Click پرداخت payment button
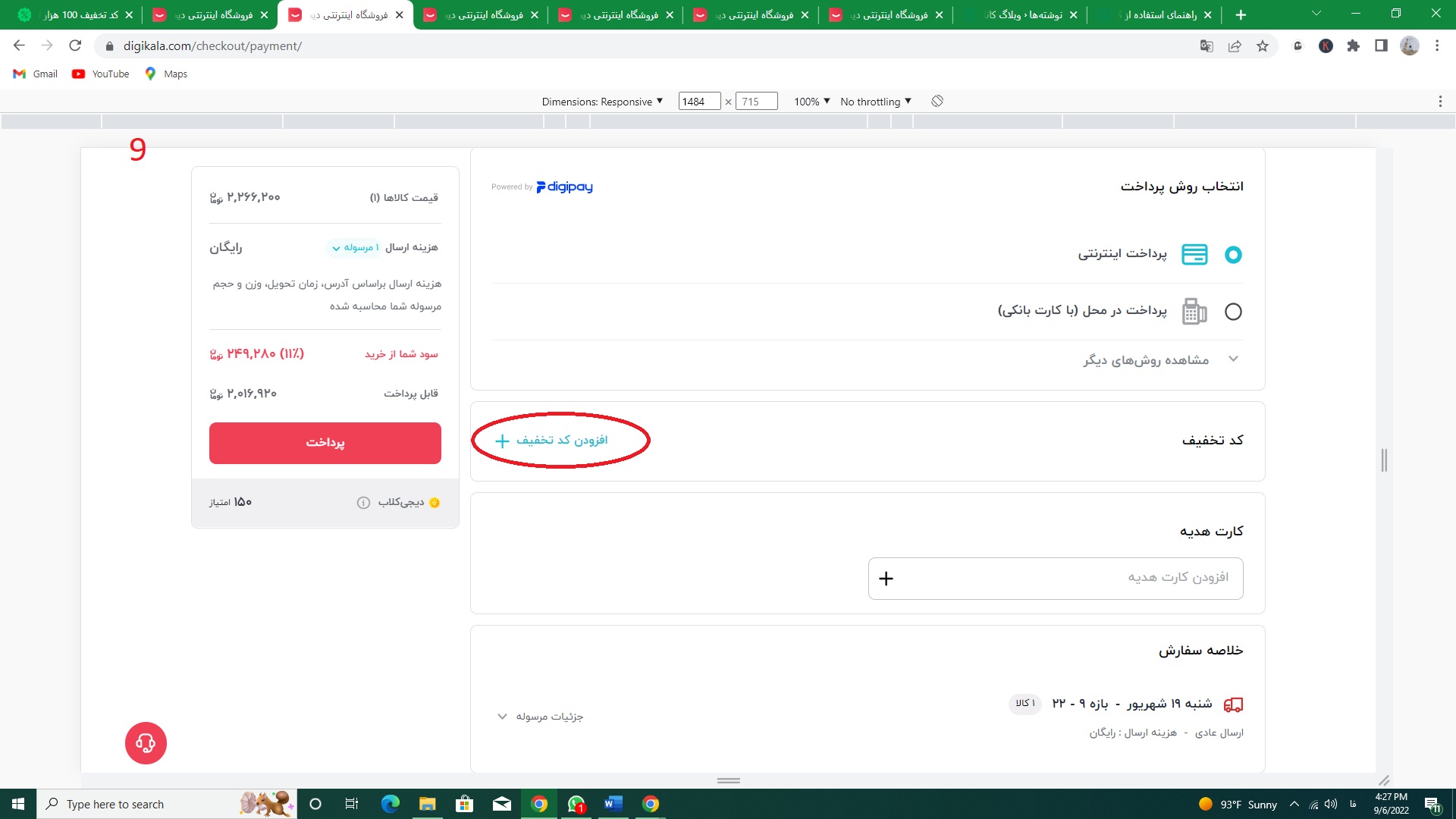 pos(325,442)
